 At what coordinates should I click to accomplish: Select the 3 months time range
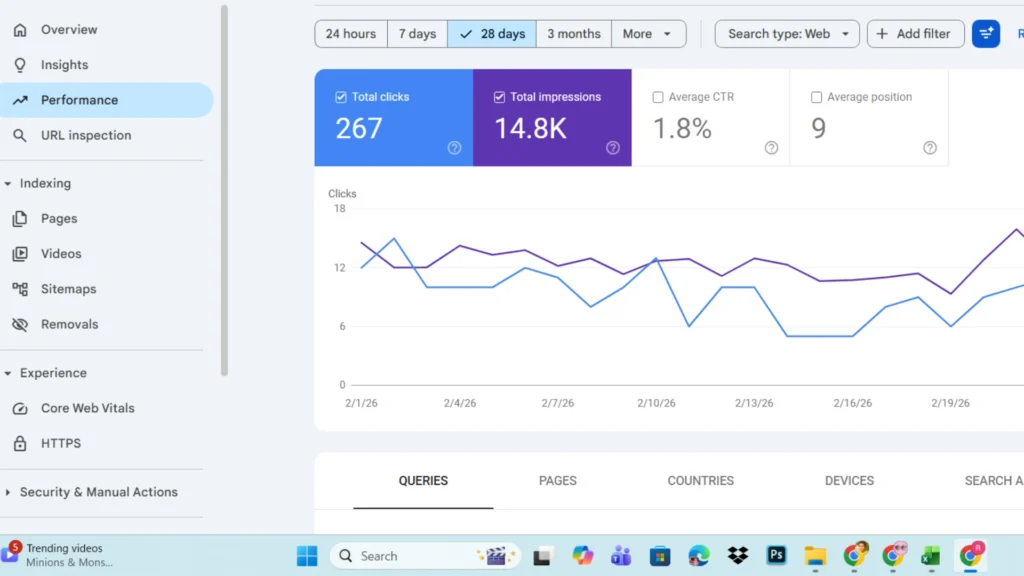pos(573,33)
